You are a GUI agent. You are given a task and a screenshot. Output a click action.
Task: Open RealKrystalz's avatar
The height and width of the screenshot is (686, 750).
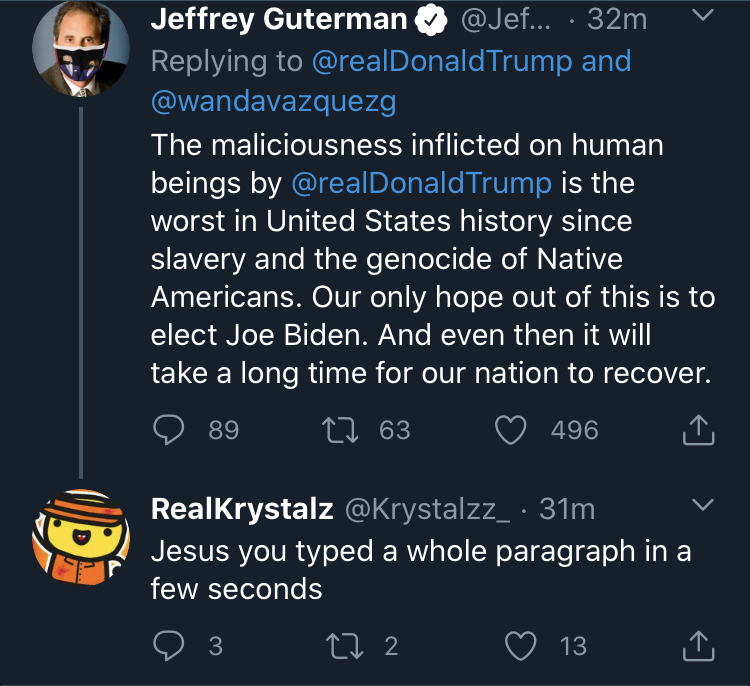point(80,537)
